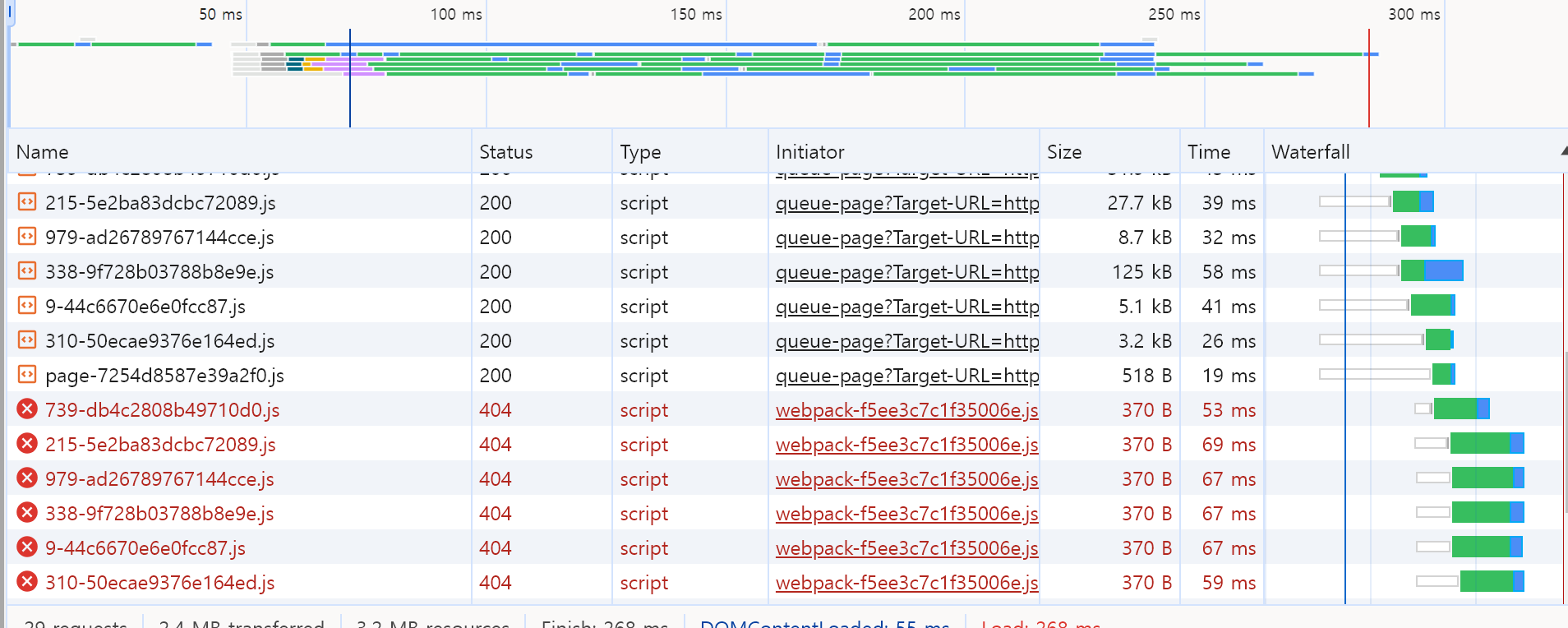Image resolution: width=1568 pixels, height=628 pixels.
Task: Sort requests by Name column header
Action: tap(43, 152)
